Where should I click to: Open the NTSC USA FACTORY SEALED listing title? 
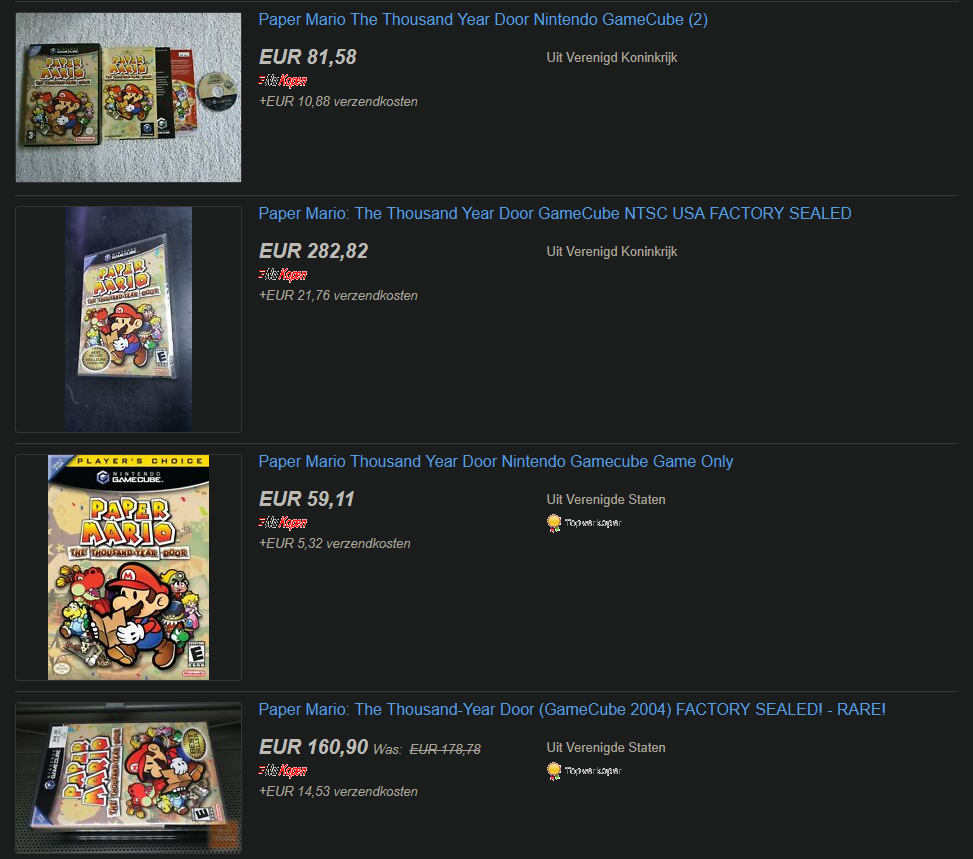[x=555, y=214]
